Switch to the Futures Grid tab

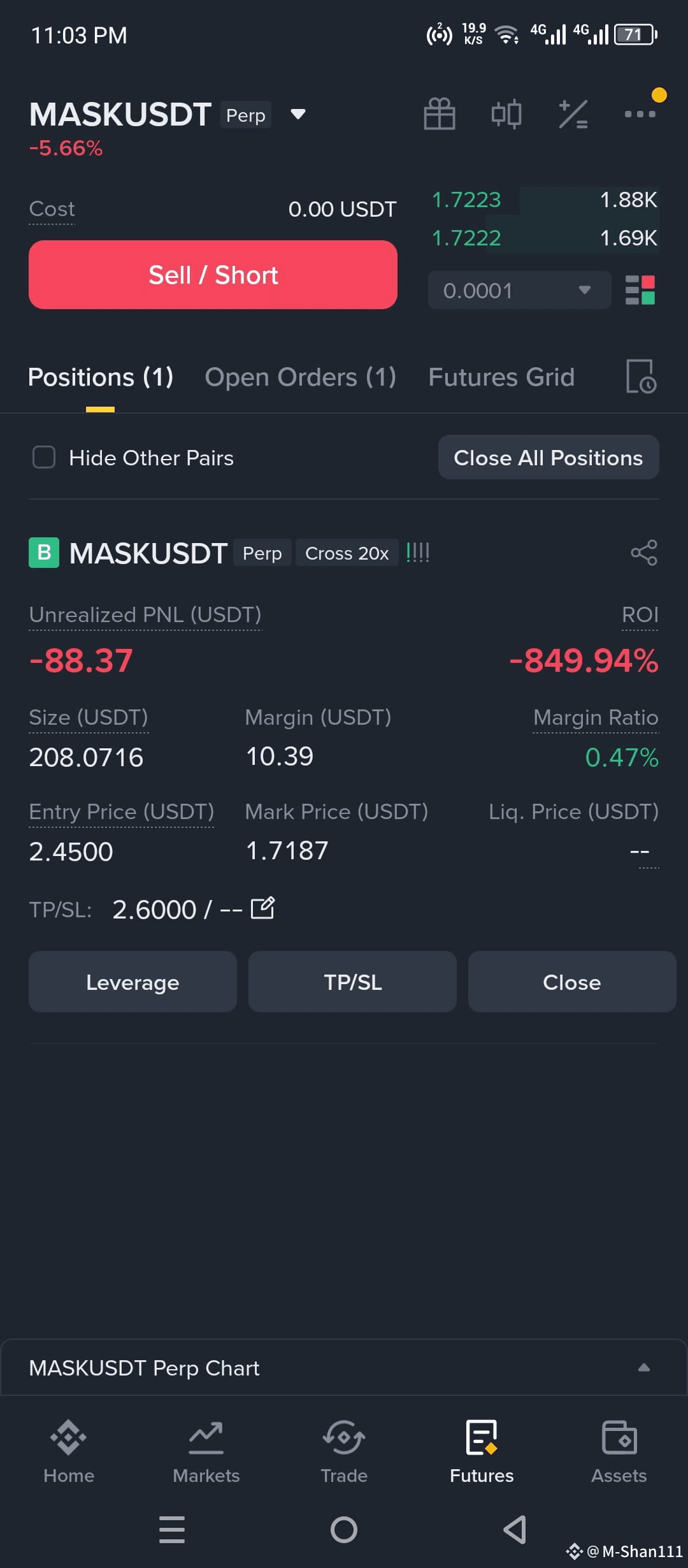501,377
